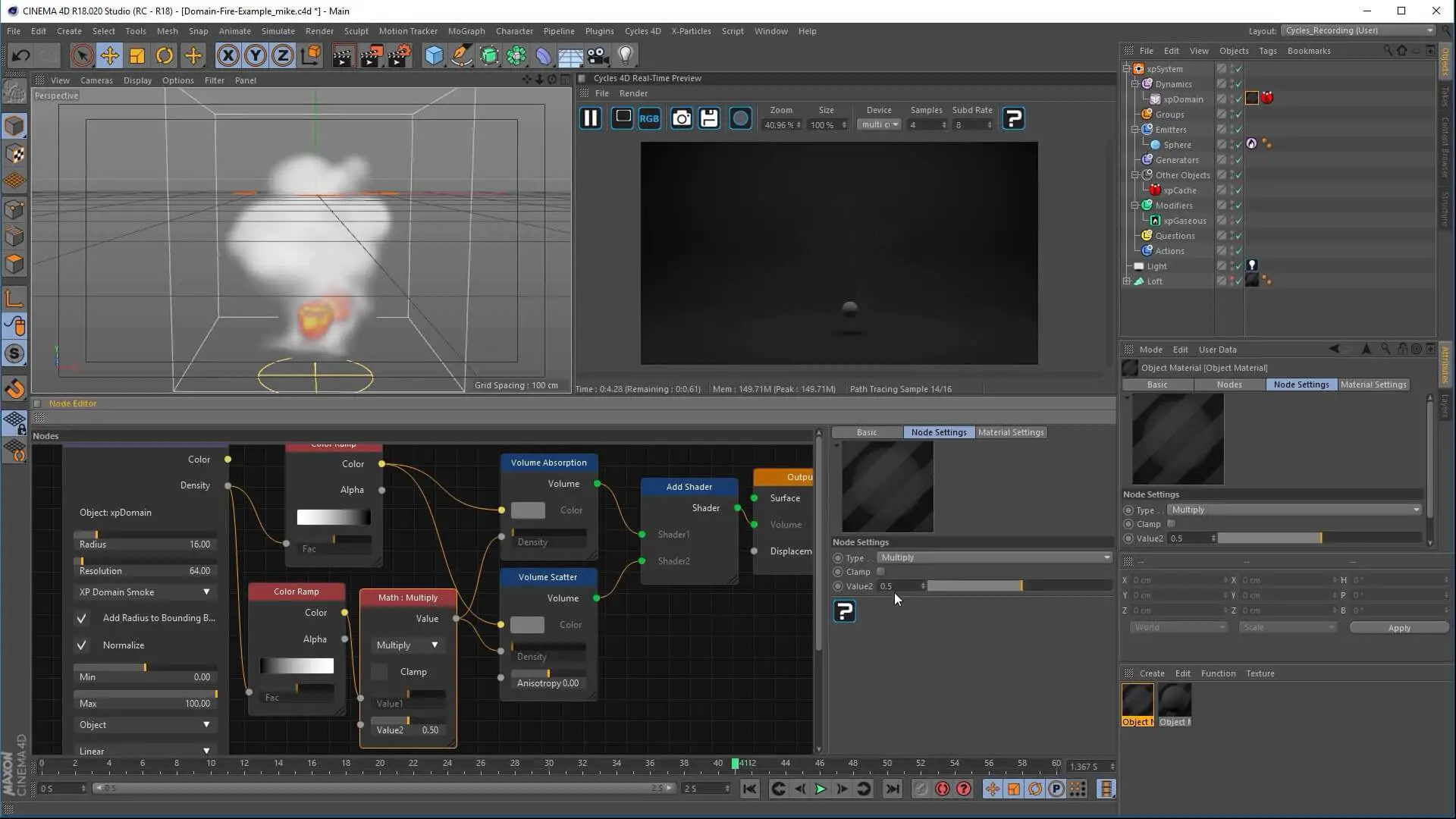This screenshot has width=1456, height=819.
Task: Add a Cube primitive object
Action: [434, 55]
